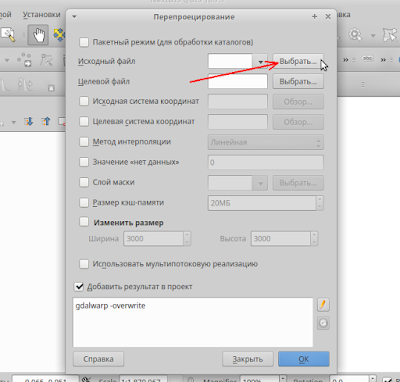Screen dimensions: 400x382
Task: Check the Изменить размер option
Action: (x=84, y=222)
